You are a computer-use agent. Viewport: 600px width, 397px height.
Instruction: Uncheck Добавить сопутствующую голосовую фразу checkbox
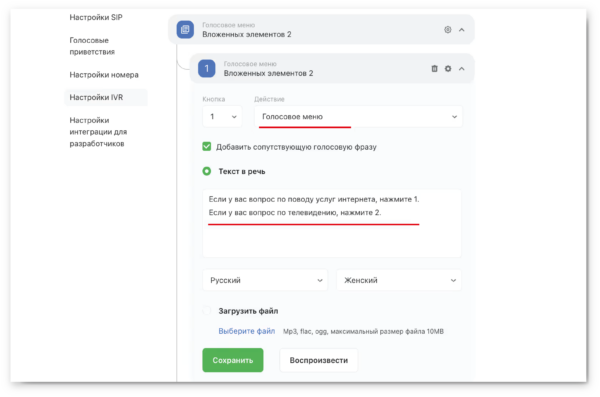point(207,147)
